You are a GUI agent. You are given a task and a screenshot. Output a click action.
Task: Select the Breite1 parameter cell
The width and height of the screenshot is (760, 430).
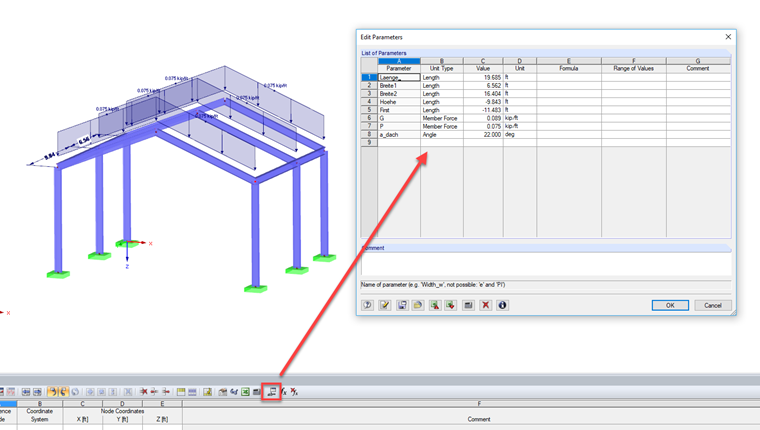pyautogui.click(x=399, y=85)
